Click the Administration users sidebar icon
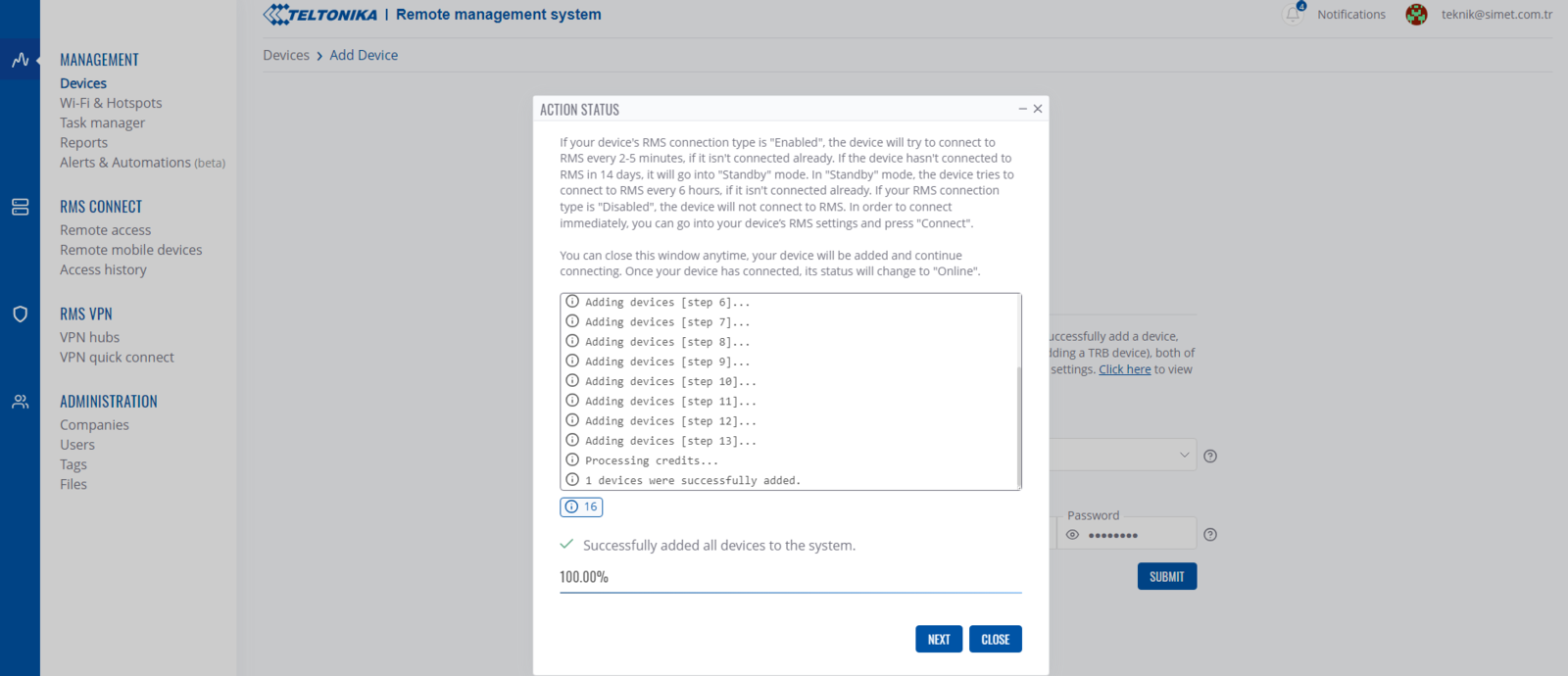Image resolution: width=1568 pixels, height=676 pixels. [x=20, y=402]
